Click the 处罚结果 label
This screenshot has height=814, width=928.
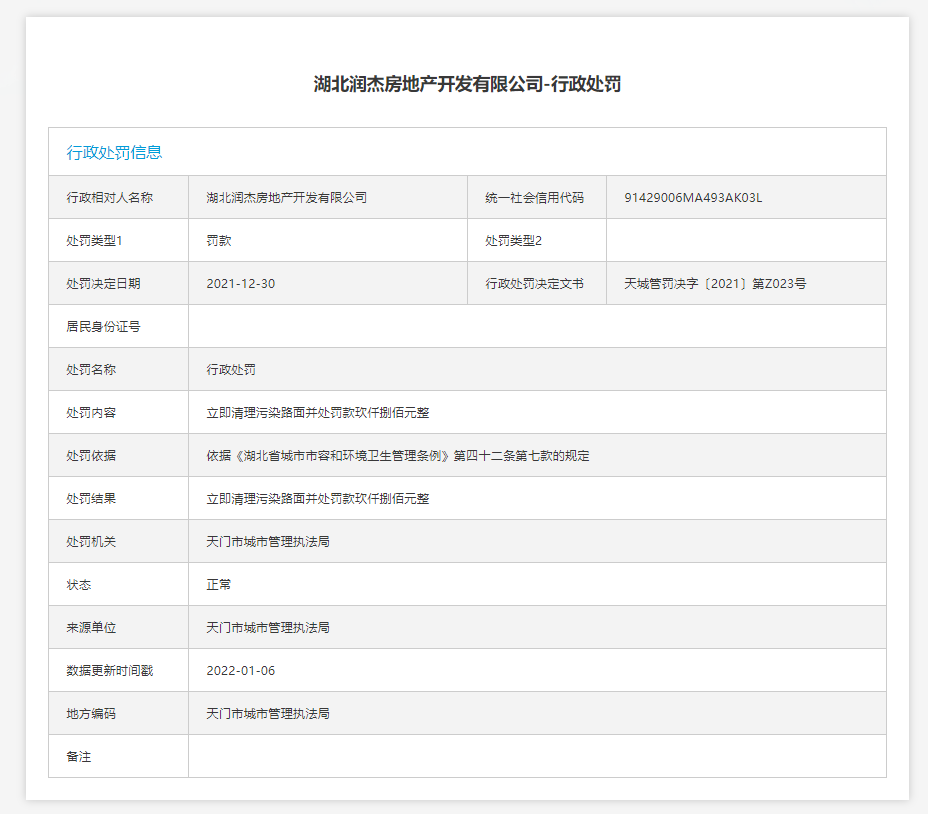click(x=91, y=498)
